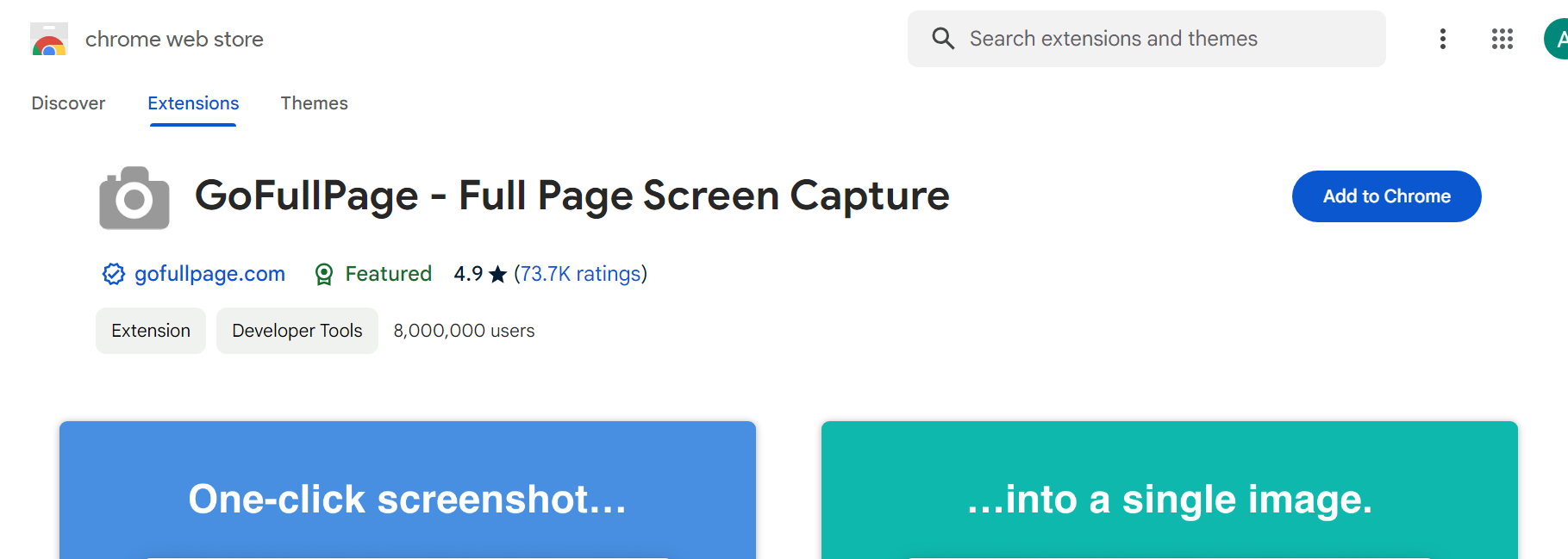Image resolution: width=1568 pixels, height=559 pixels.
Task: Click the verified publisher badge icon
Action: (x=114, y=274)
